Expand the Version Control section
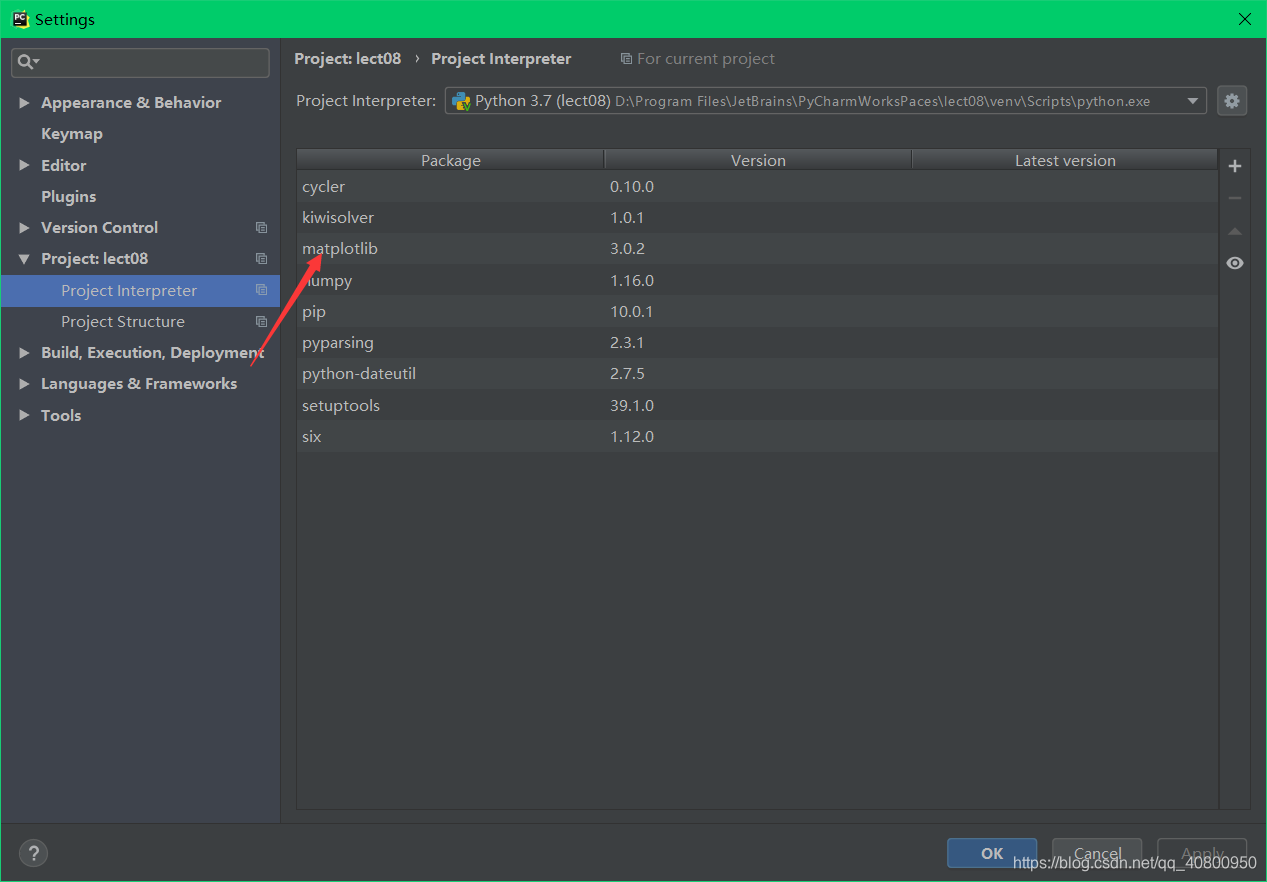The image size is (1267, 882). point(24,227)
